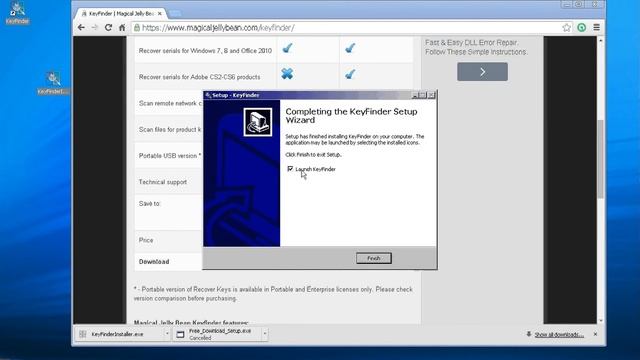This screenshot has width=640, height=360.
Task: Click the 'Download' row label
Action: pos(154,262)
